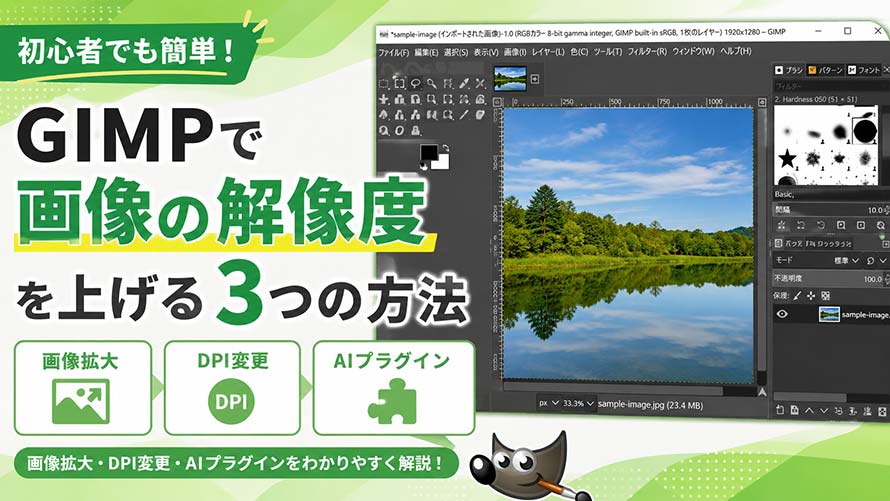Click the spacing 10.0 stepper arrows

point(887,210)
